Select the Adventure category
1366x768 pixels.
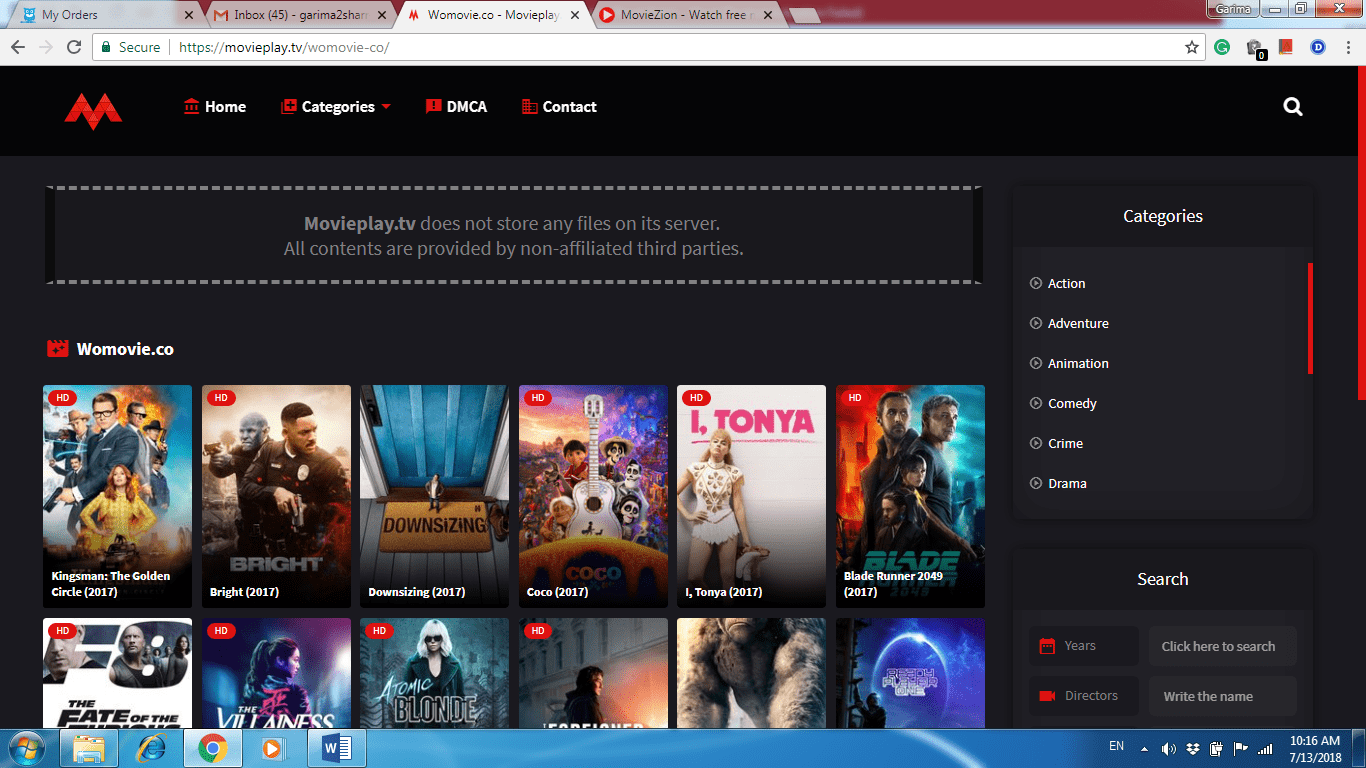click(1069, 323)
